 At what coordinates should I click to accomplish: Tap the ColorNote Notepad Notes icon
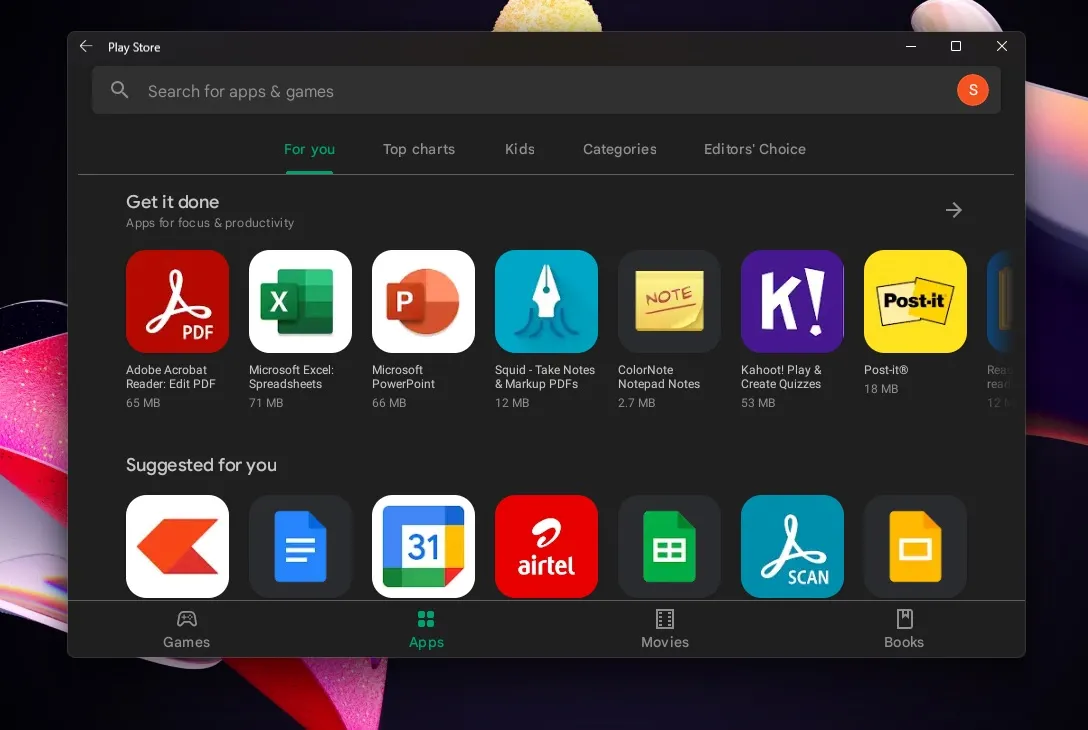pos(669,301)
